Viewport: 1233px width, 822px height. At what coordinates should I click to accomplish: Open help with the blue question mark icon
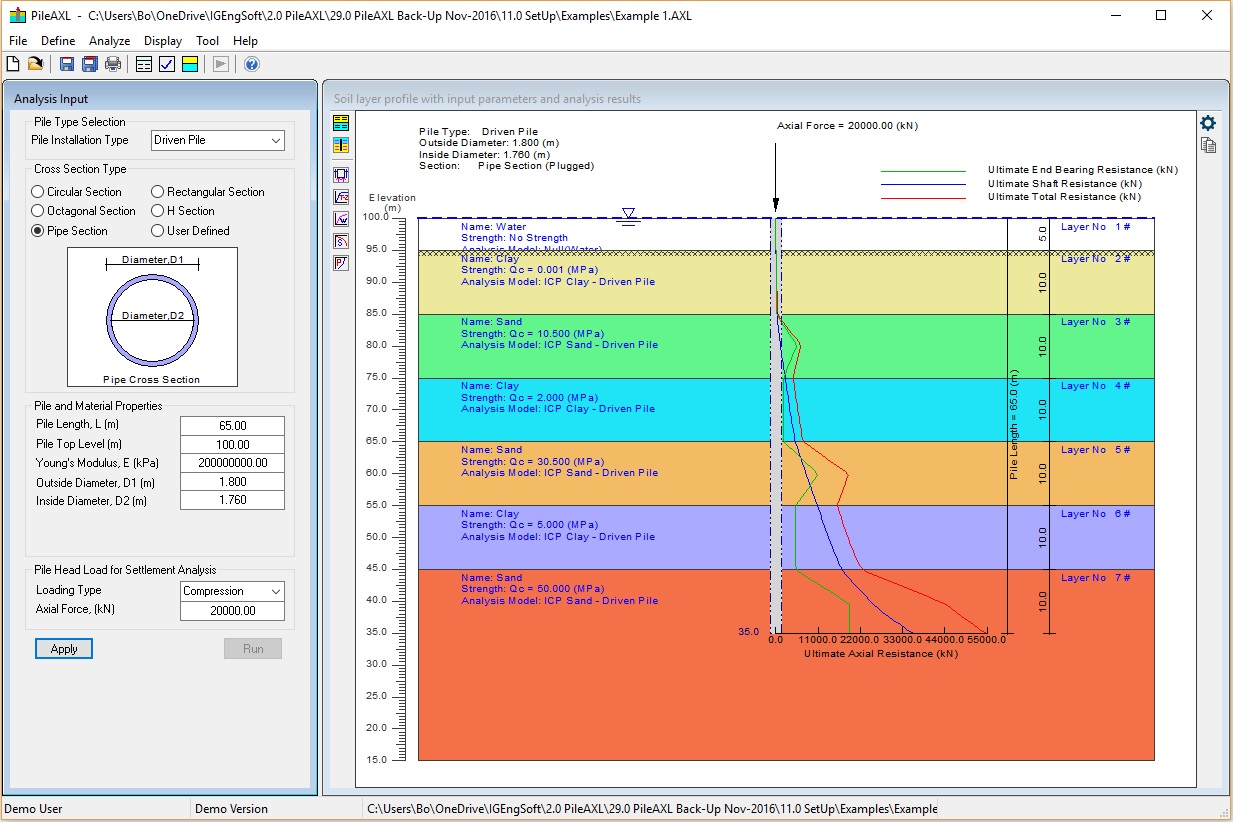(252, 64)
